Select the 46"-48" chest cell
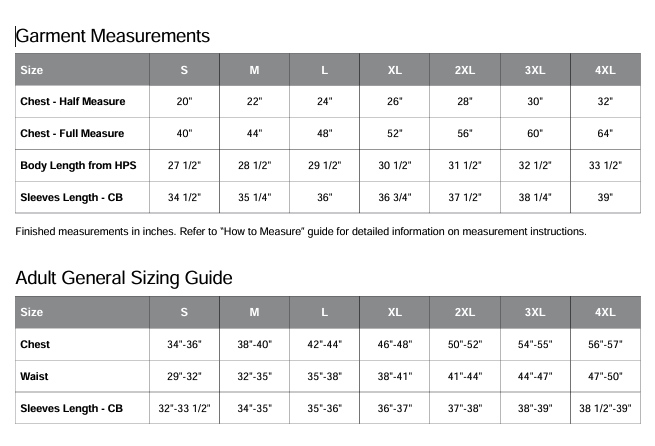The image size is (655, 446). point(395,344)
